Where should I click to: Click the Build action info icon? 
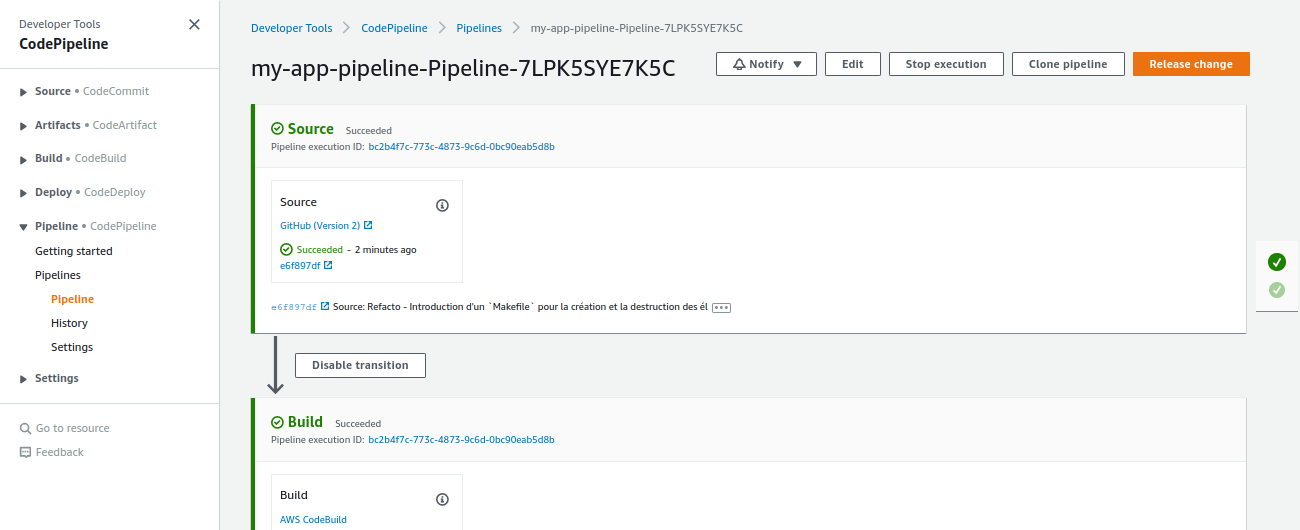tap(442, 499)
